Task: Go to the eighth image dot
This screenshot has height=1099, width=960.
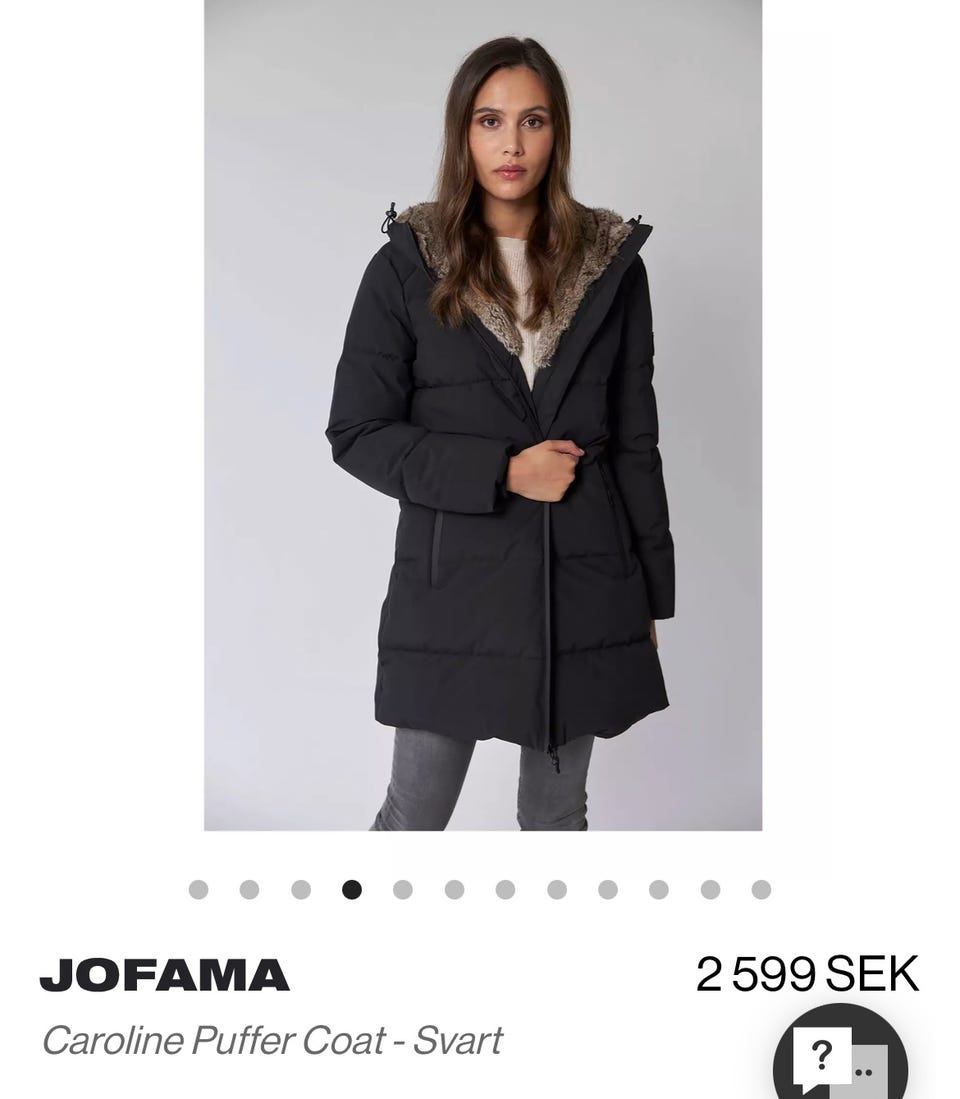Action: 556,889
